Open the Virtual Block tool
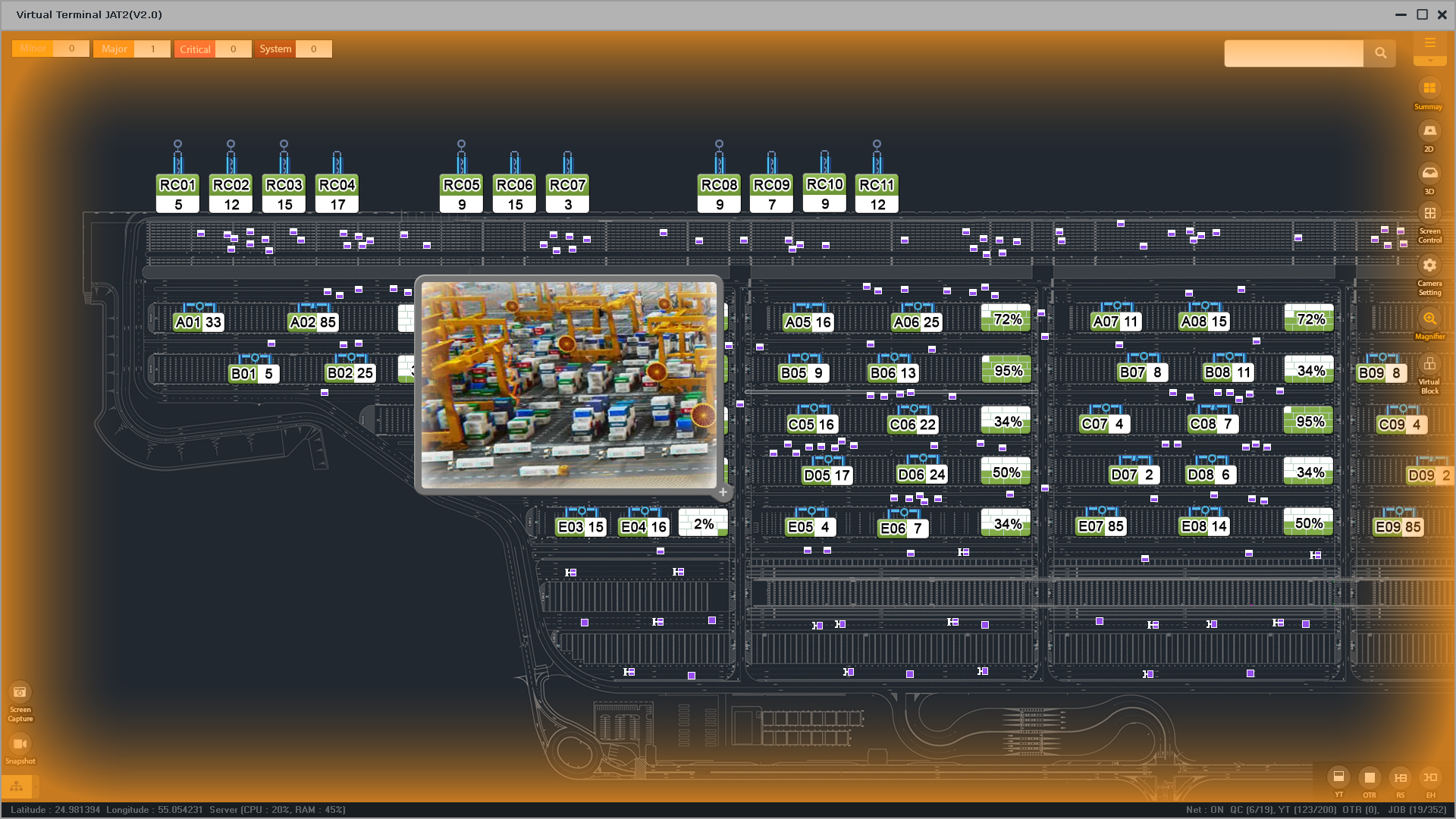The width and height of the screenshot is (1456, 819). 1429,365
